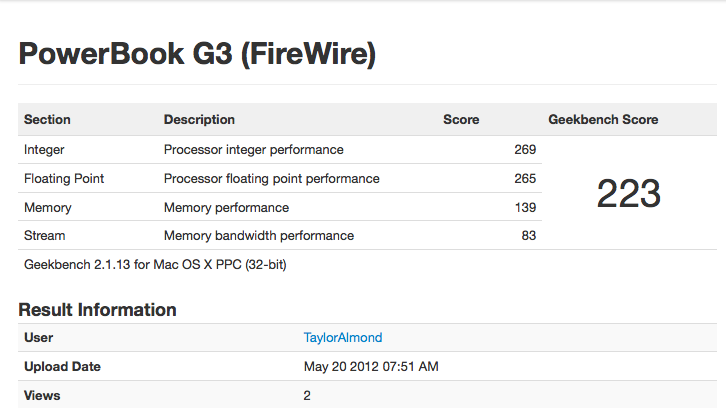The image size is (726, 416).
Task: Select the Description column header
Action: 199,120
